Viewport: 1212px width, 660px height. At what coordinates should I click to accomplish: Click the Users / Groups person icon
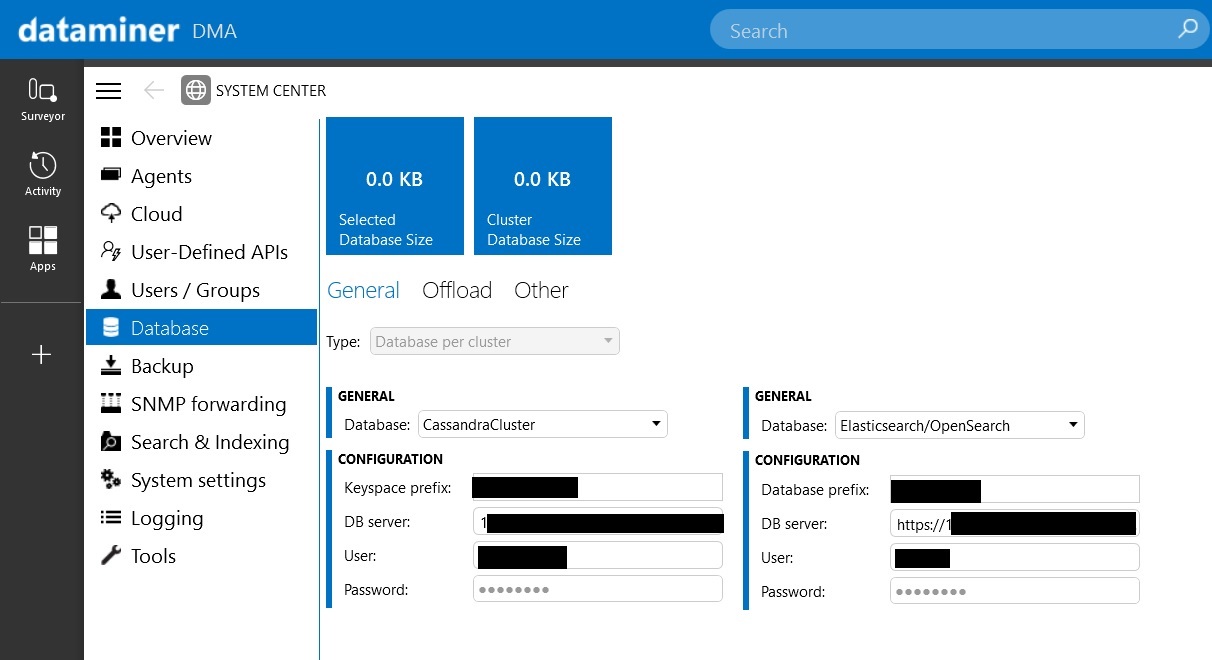pos(111,289)
